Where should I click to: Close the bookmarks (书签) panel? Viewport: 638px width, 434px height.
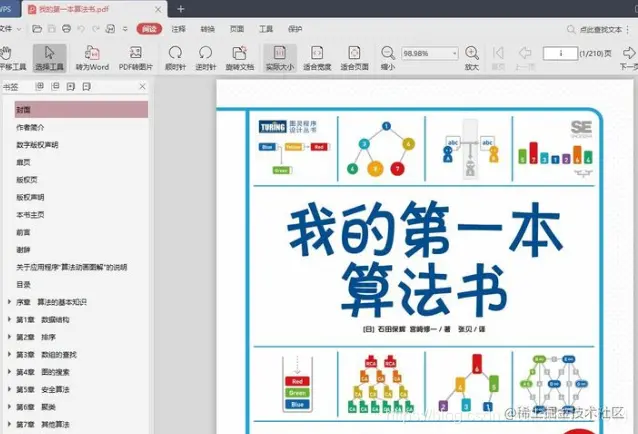[142, 86]
